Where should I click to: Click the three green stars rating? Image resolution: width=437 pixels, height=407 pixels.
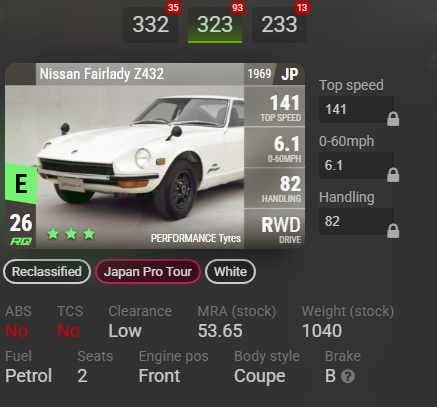click(71, 234)
